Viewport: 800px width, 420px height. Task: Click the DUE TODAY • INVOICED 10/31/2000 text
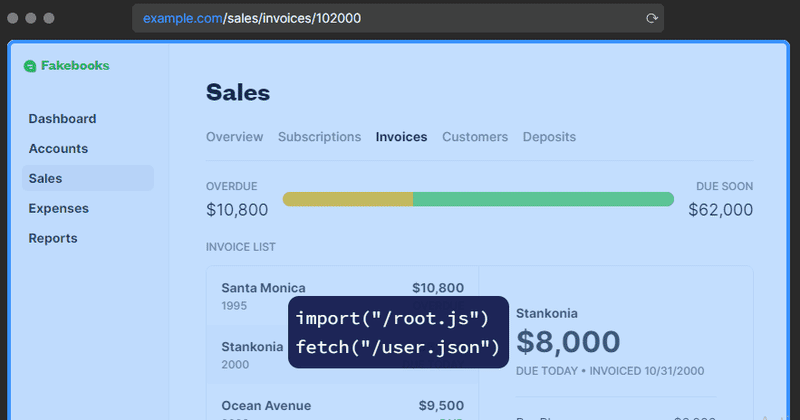pos(610,371)
